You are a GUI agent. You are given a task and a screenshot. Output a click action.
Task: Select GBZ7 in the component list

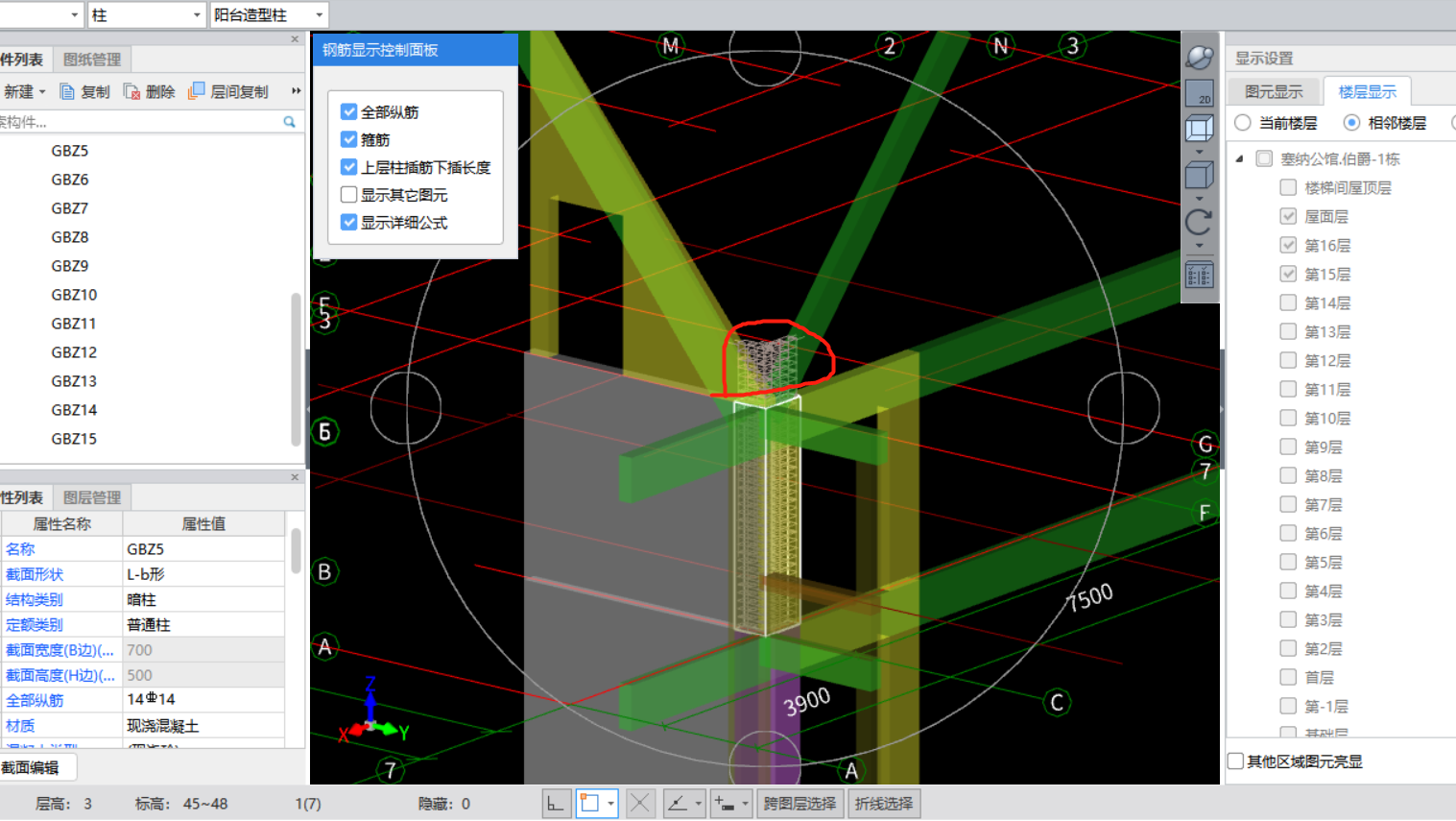tap(70, 208)
